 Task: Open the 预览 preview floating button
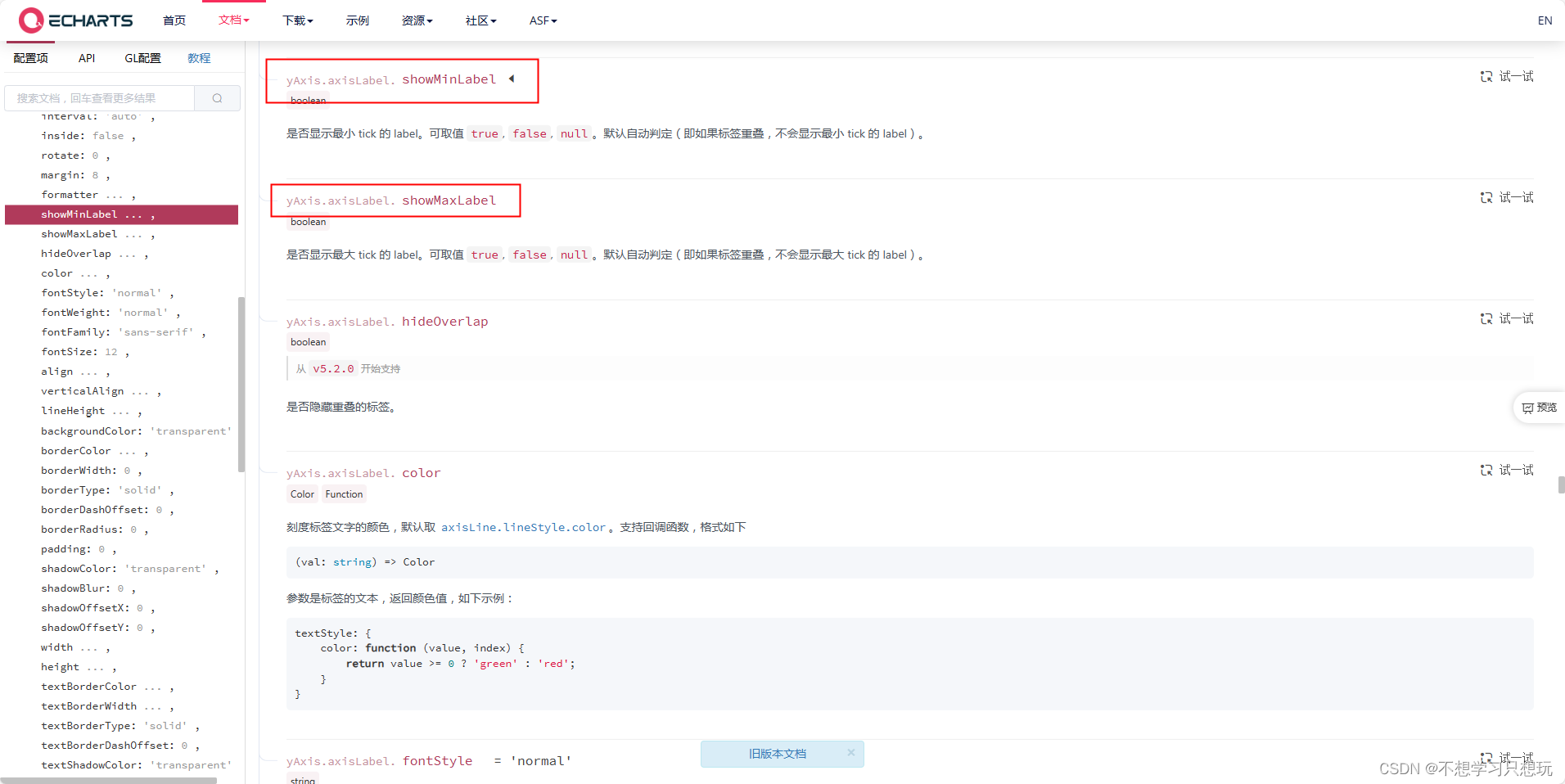click(x=1540, y=408)
